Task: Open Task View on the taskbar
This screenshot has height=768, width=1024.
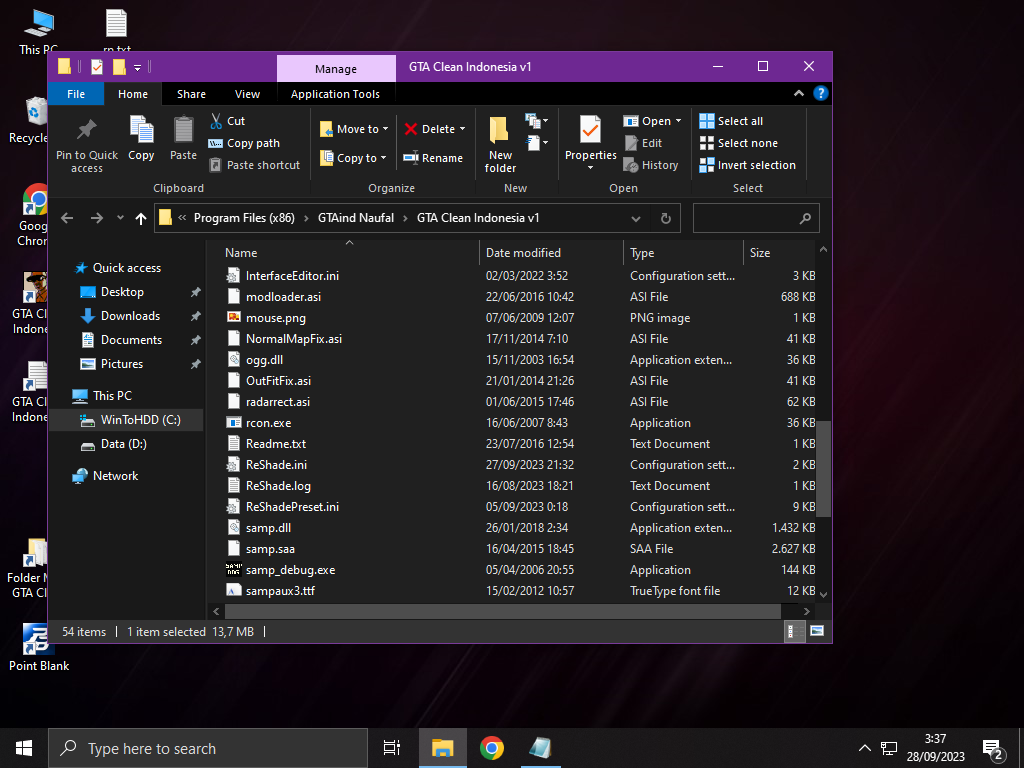Action: coord(391,748)
